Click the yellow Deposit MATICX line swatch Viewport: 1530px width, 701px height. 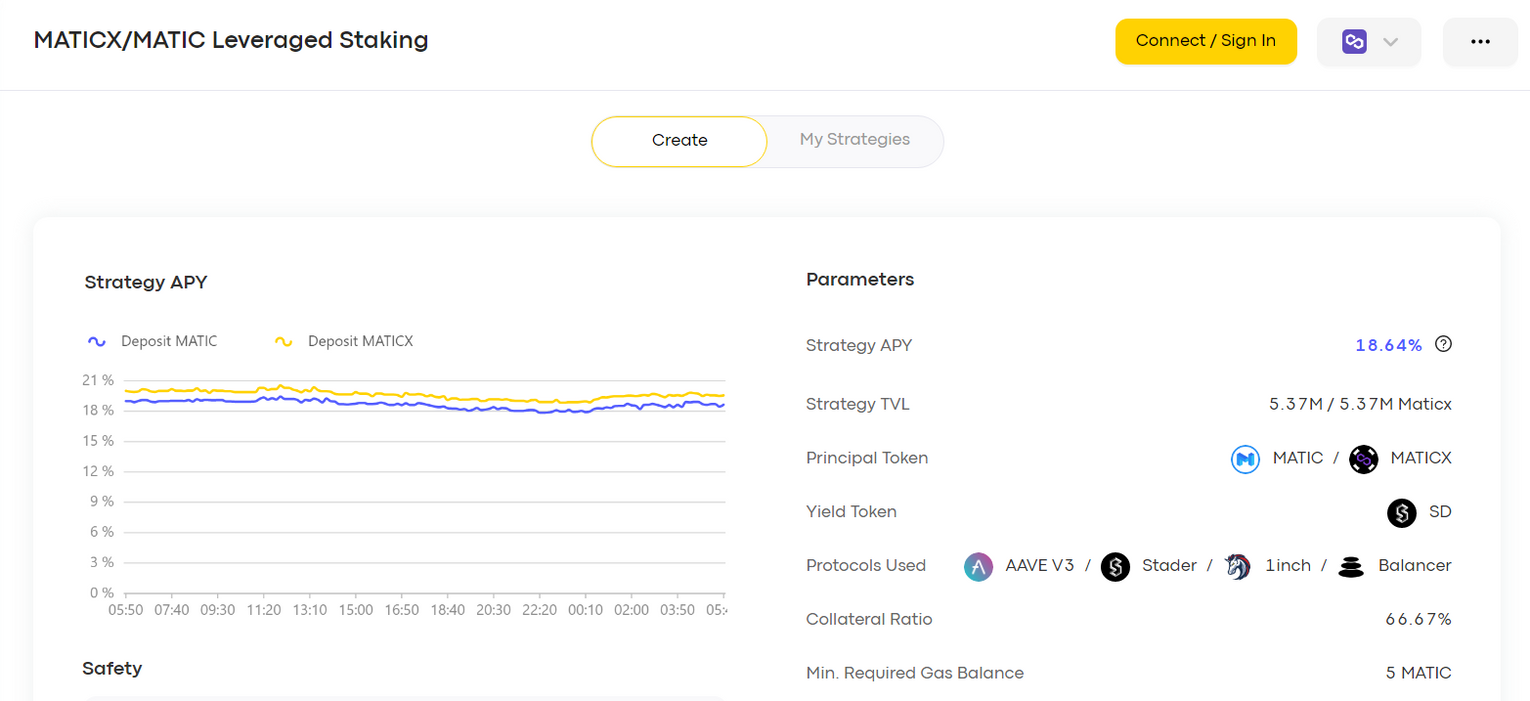click(284, 342)
